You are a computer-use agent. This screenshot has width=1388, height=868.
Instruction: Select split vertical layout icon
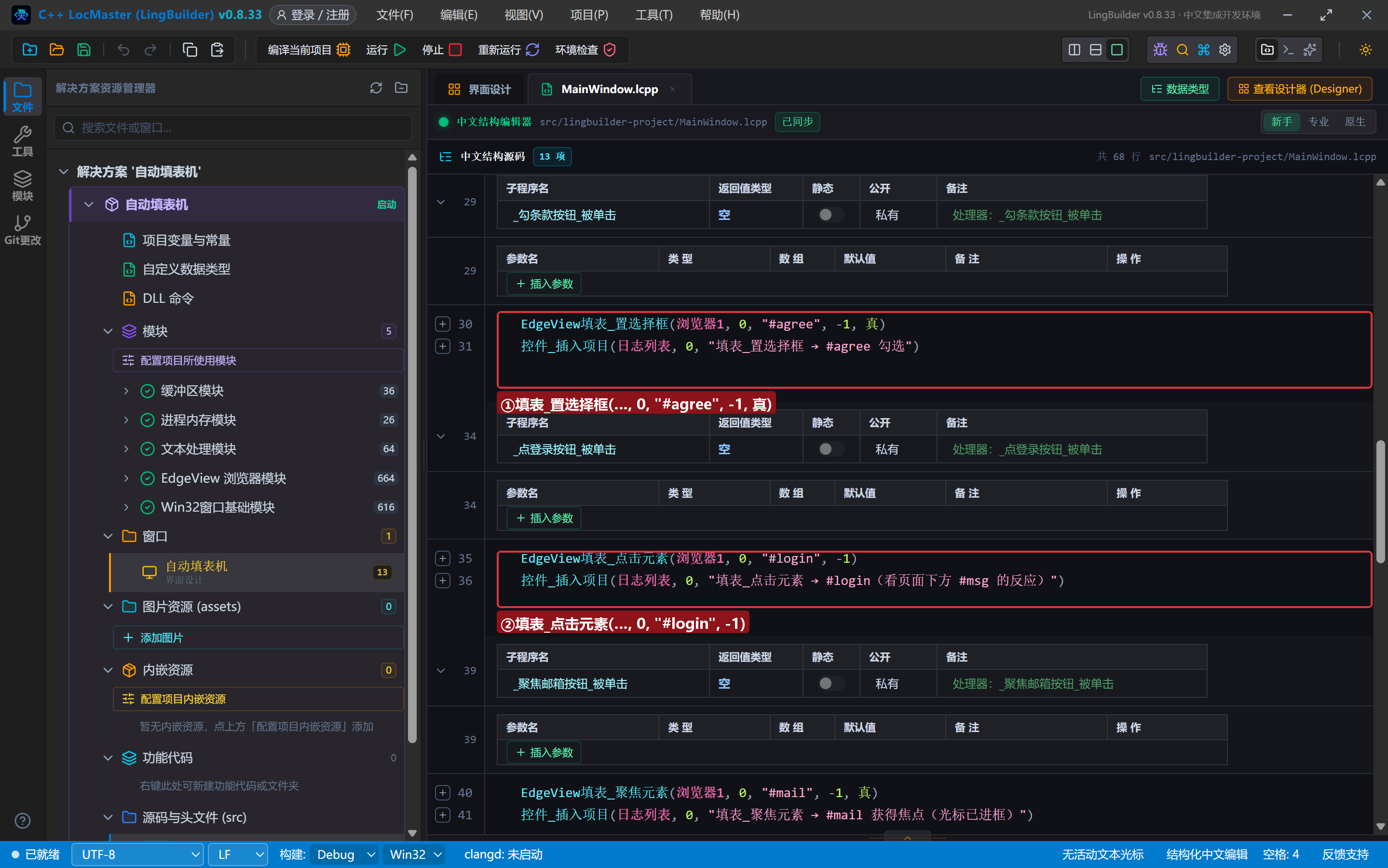coord(1075,50)
